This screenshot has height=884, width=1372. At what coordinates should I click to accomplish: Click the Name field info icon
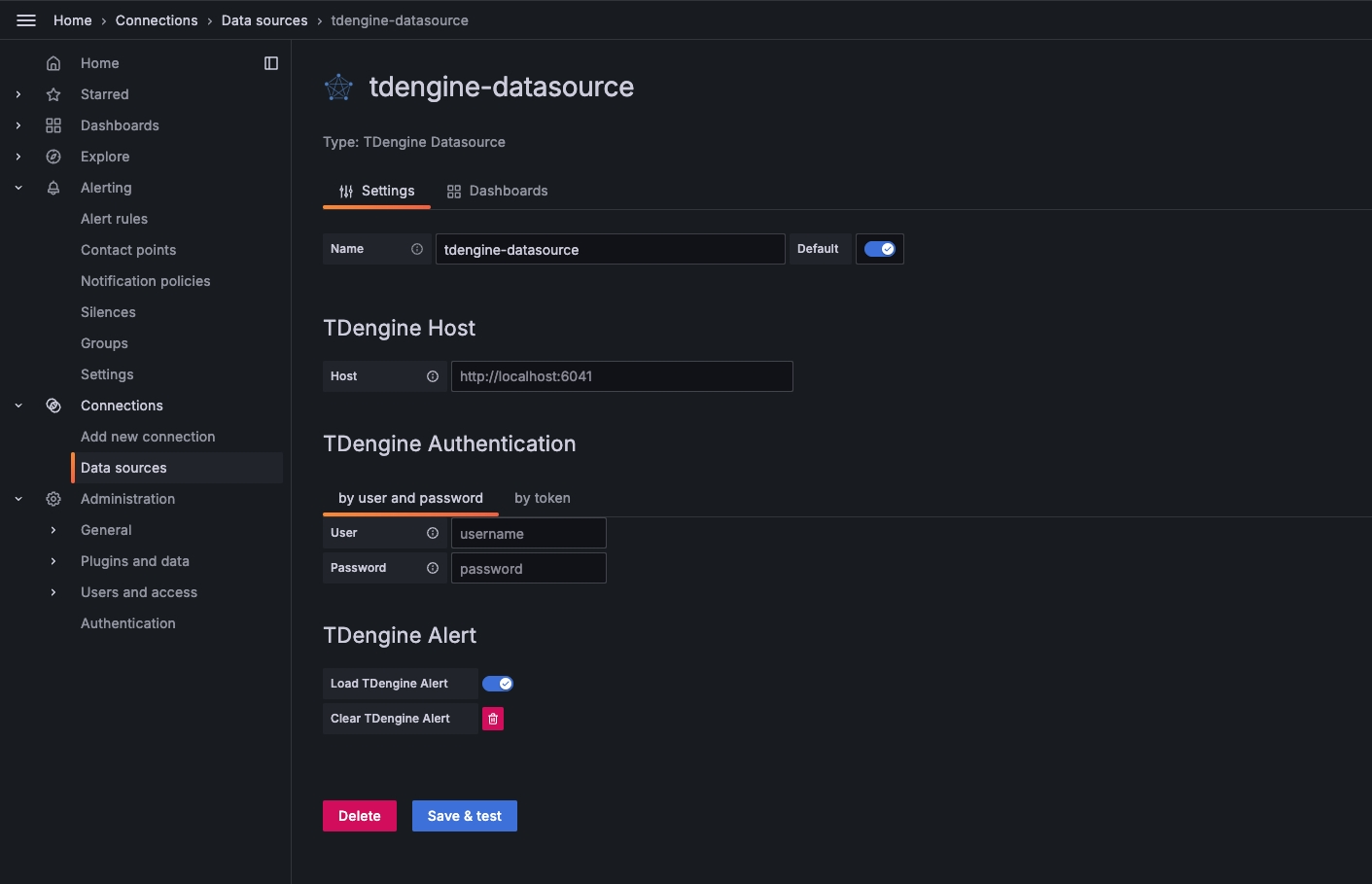[x=417, y=249]
